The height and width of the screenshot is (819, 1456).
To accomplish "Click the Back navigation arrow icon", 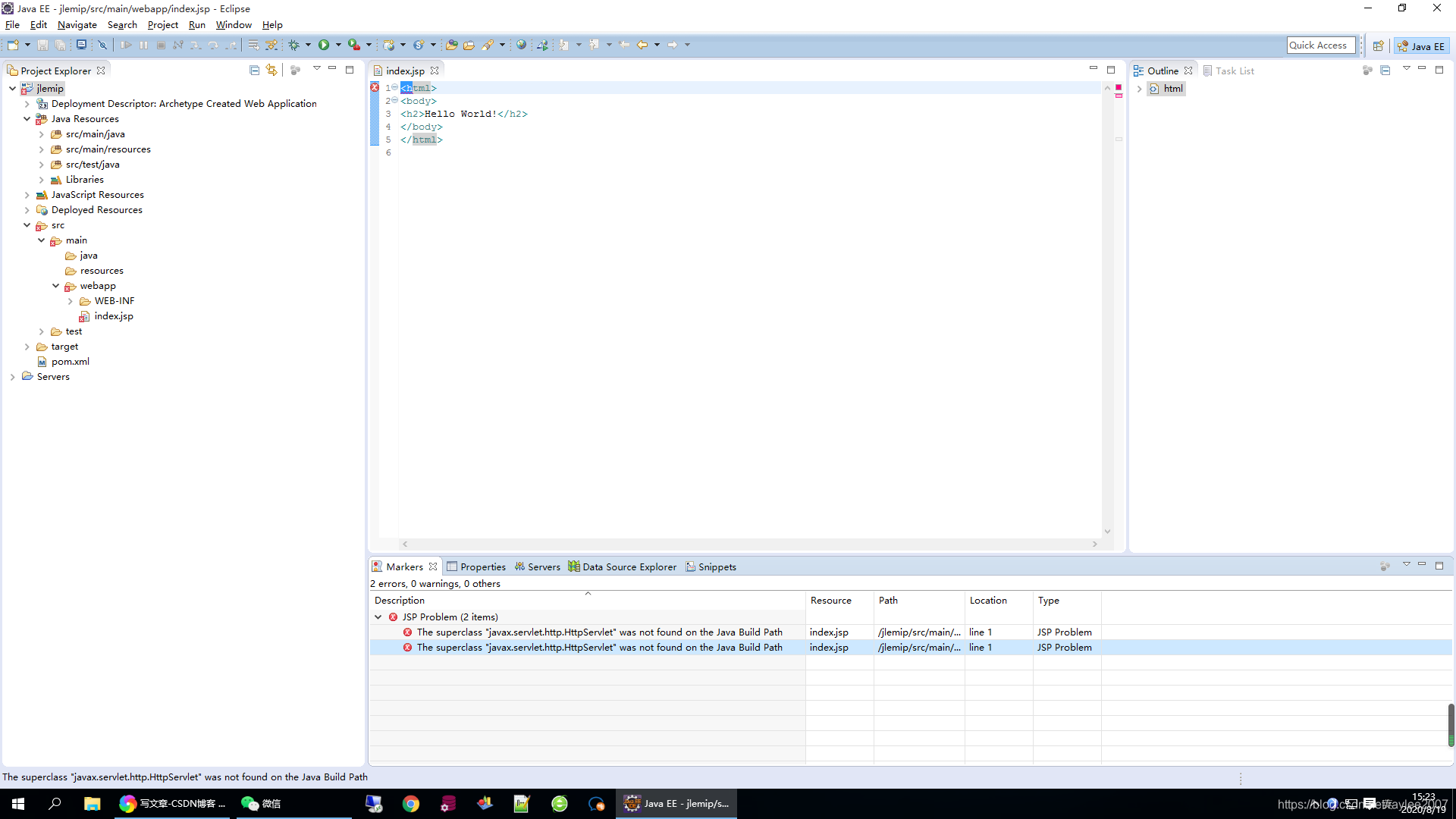I will click(642, 45).
